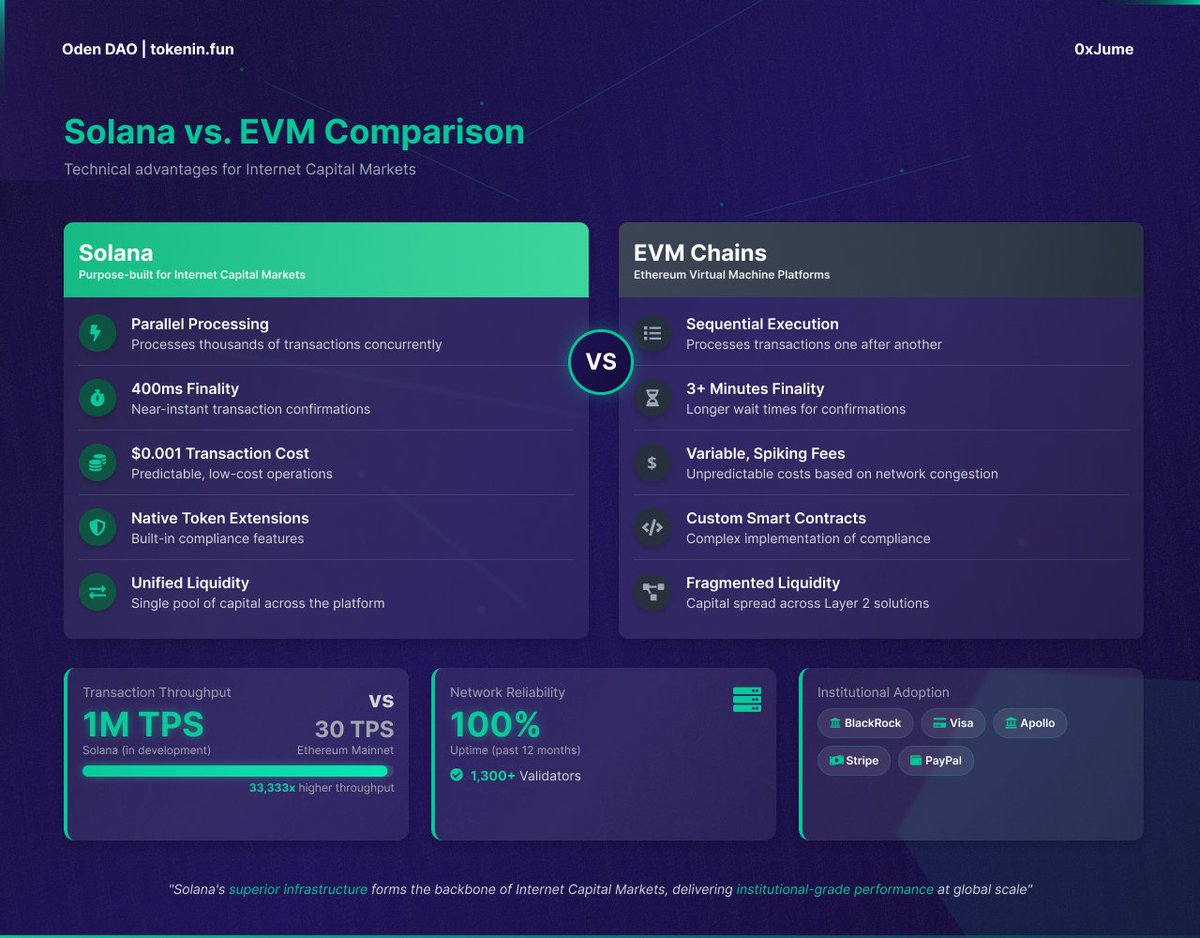Viewport: 1200px width, 938px height.
Task: Click the card icon in the PayPal chip
Action: point(915,760)
